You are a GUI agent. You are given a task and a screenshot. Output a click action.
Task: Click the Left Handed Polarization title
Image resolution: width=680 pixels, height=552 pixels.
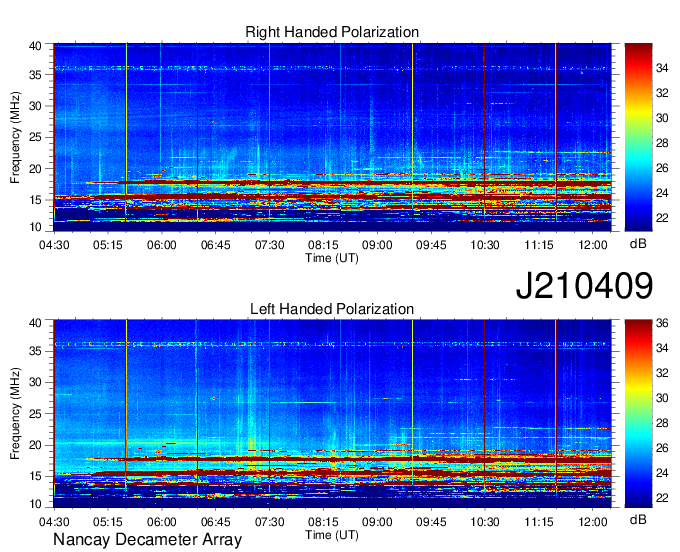[332, 309]
